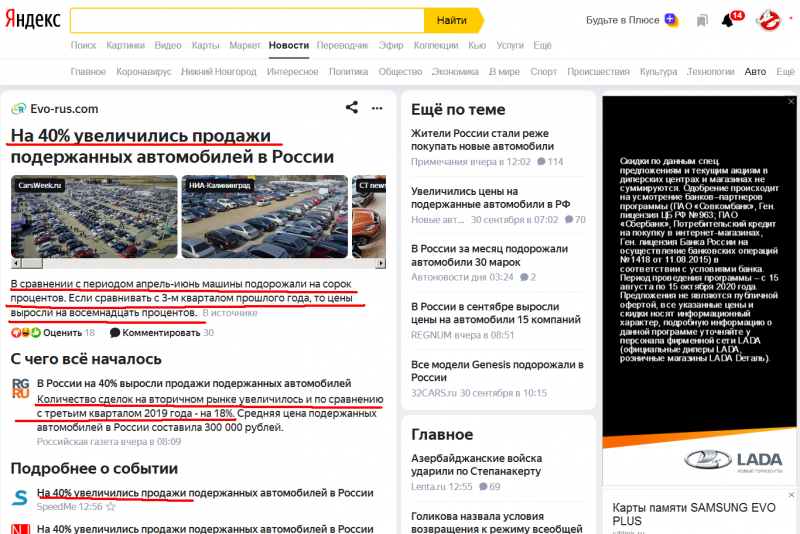The width and height of the screenshot is (800, 534).
Task: Click the share icon on the article
Action: coord(352,107)
